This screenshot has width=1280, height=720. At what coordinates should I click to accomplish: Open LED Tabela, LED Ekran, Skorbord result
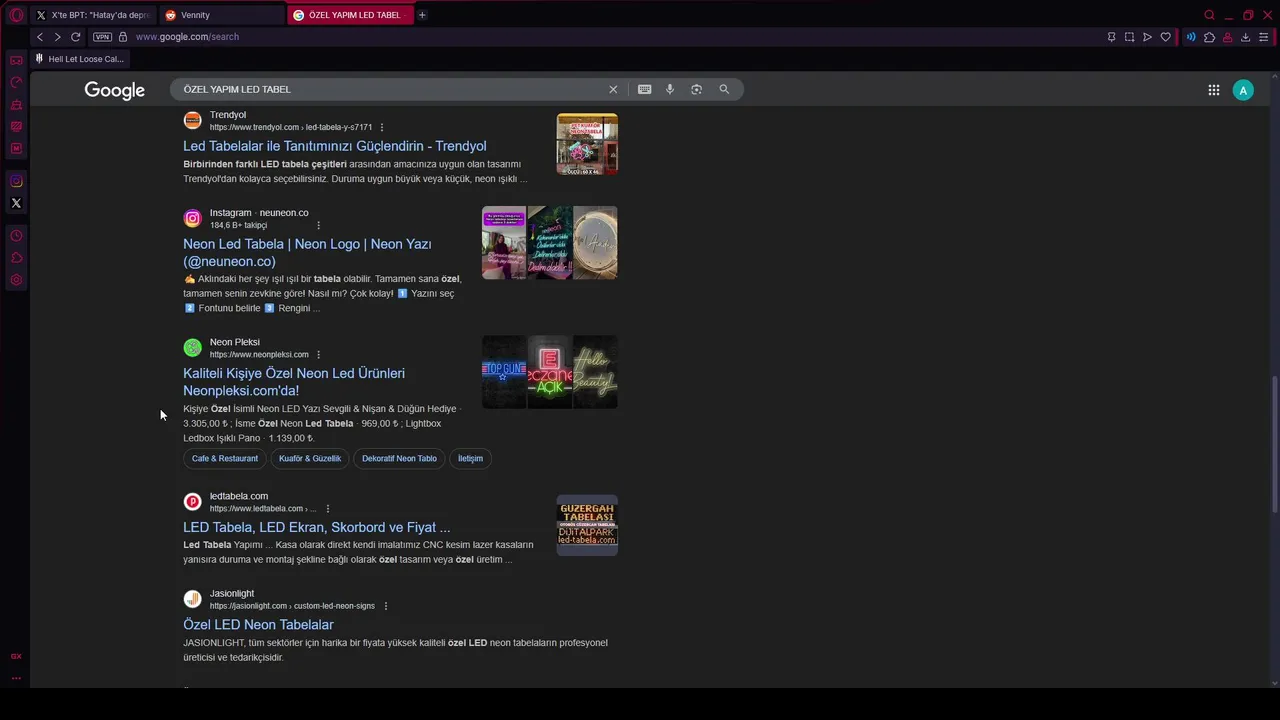coord(317,527)
